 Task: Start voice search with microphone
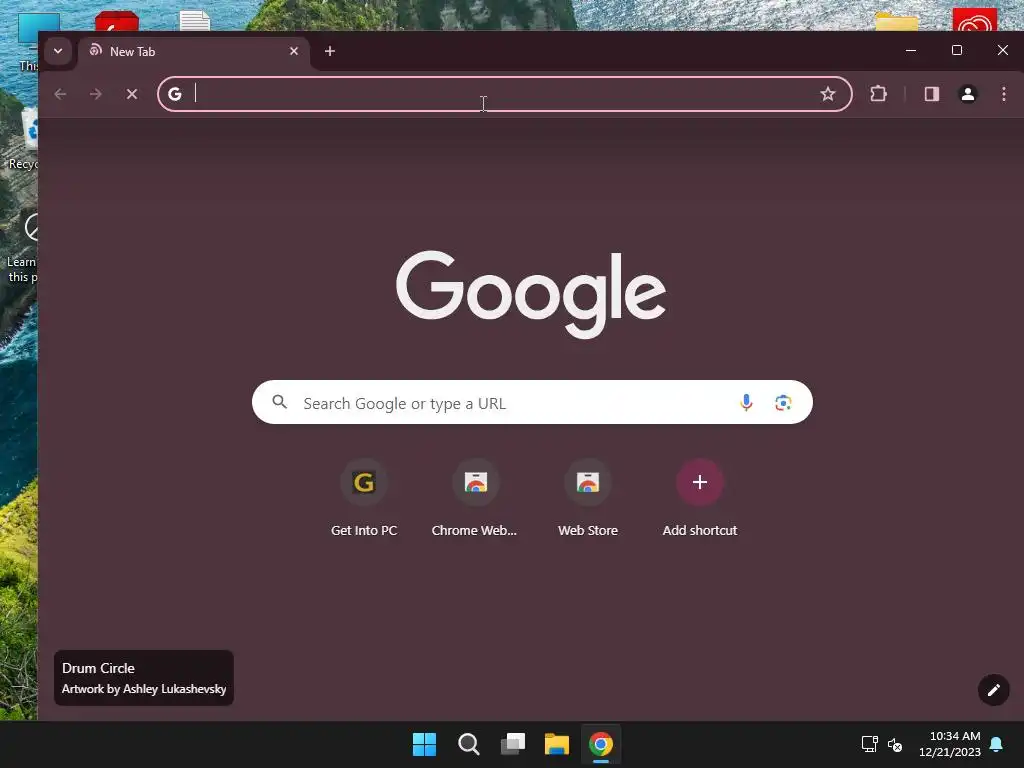(746, 402)
